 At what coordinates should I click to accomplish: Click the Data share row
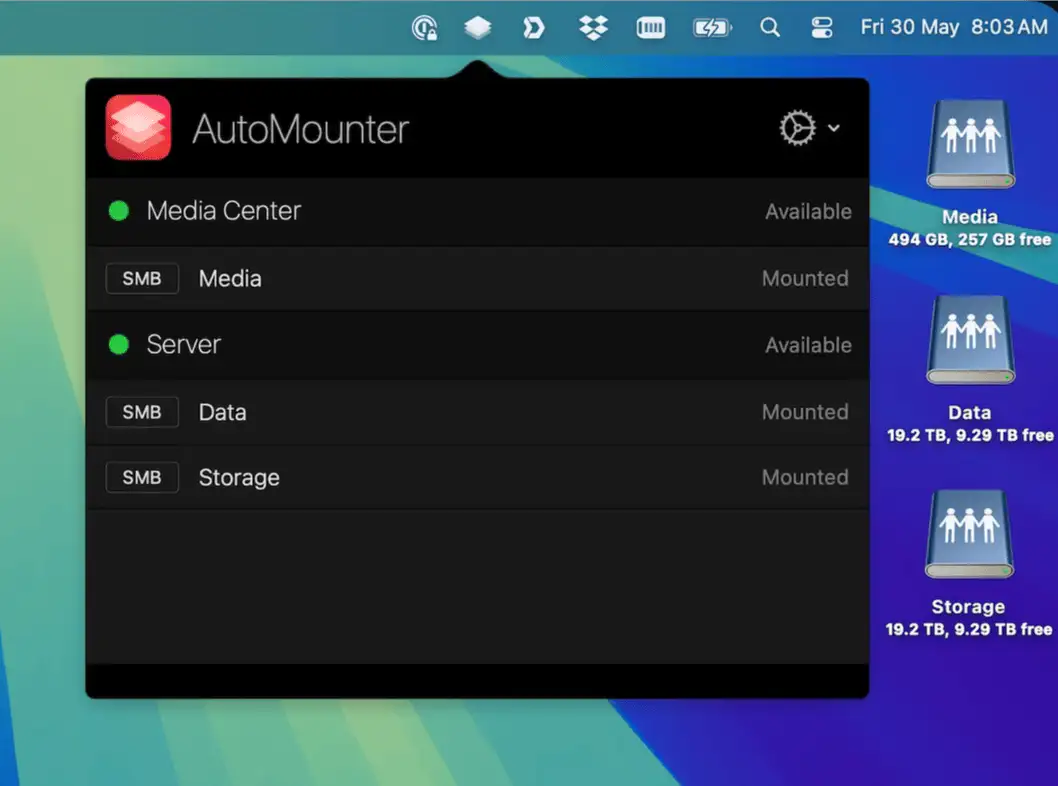pyautogui.click(x=477, y=412)
